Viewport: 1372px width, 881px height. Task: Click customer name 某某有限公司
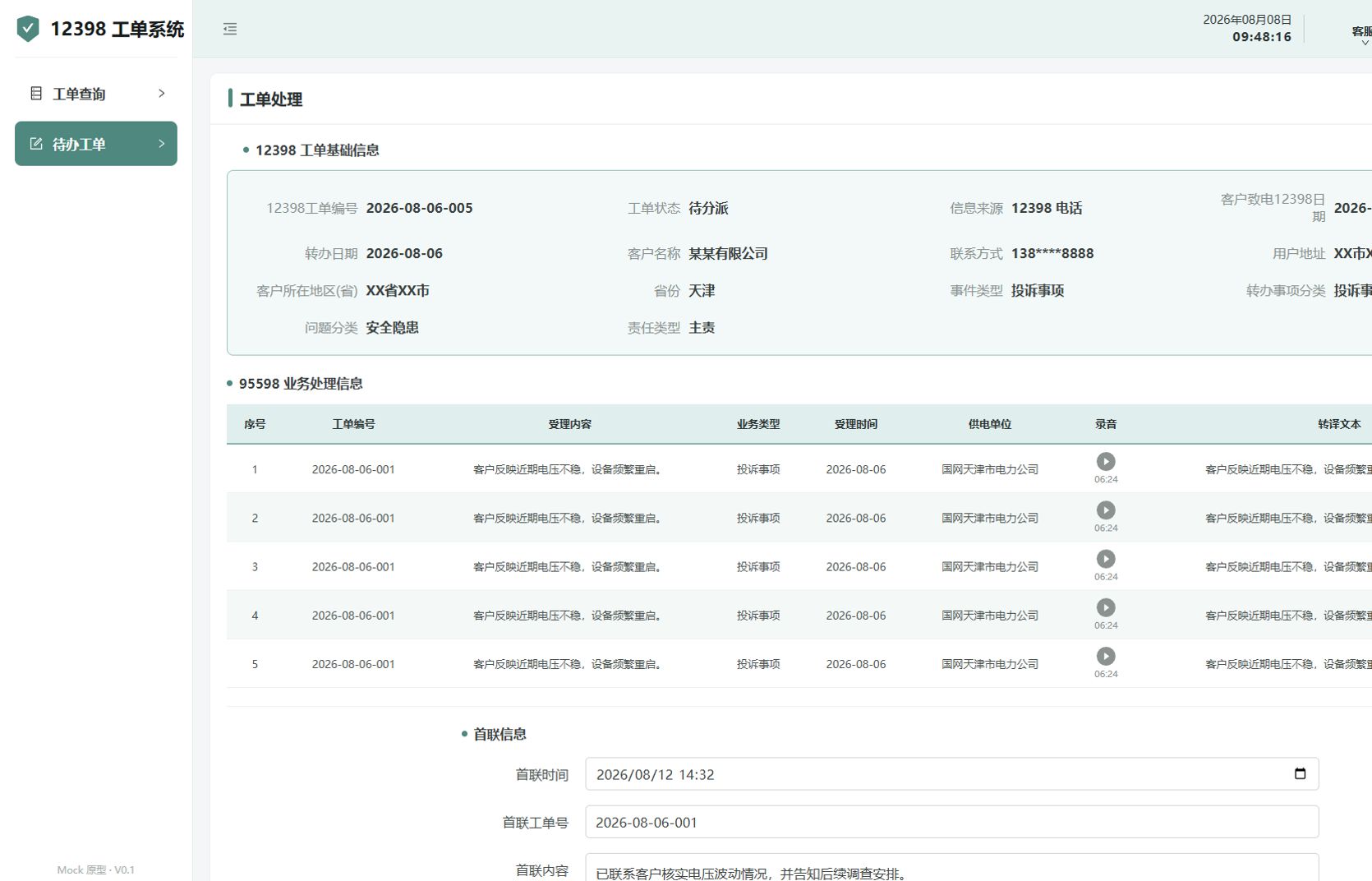pos(728,253)
